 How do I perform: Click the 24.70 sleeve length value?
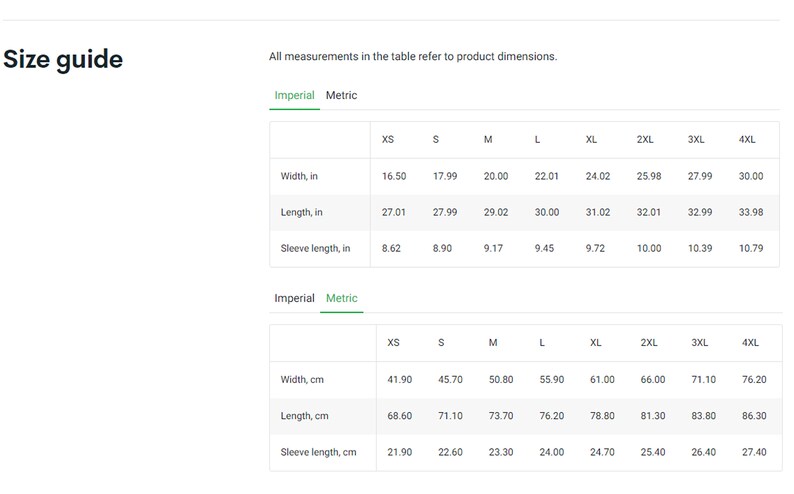point(602,452)
